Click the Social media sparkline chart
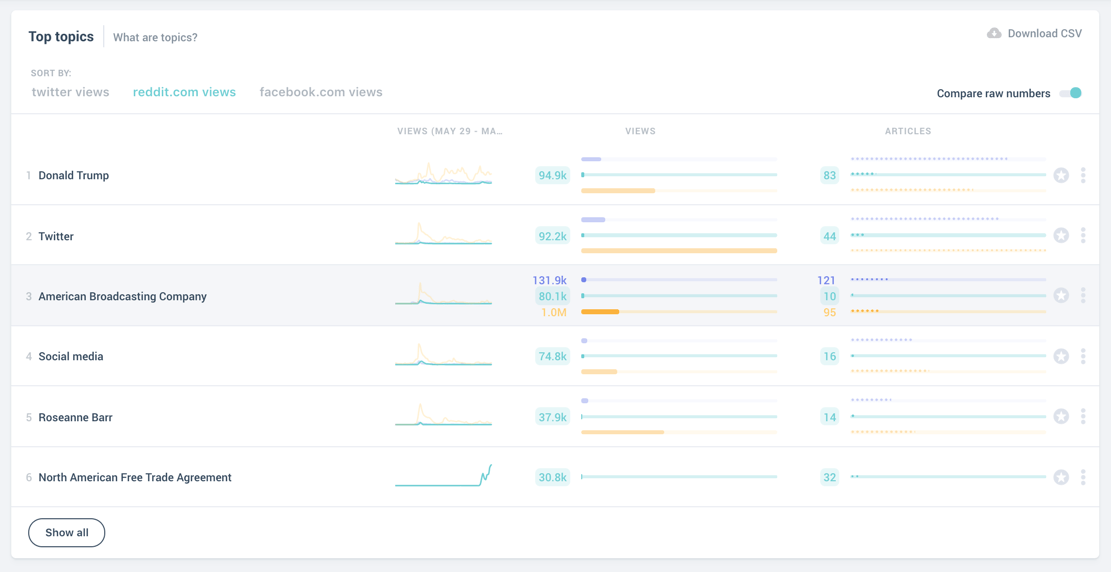The width and height of the screenshot is (1111, 572). (444, 354)
